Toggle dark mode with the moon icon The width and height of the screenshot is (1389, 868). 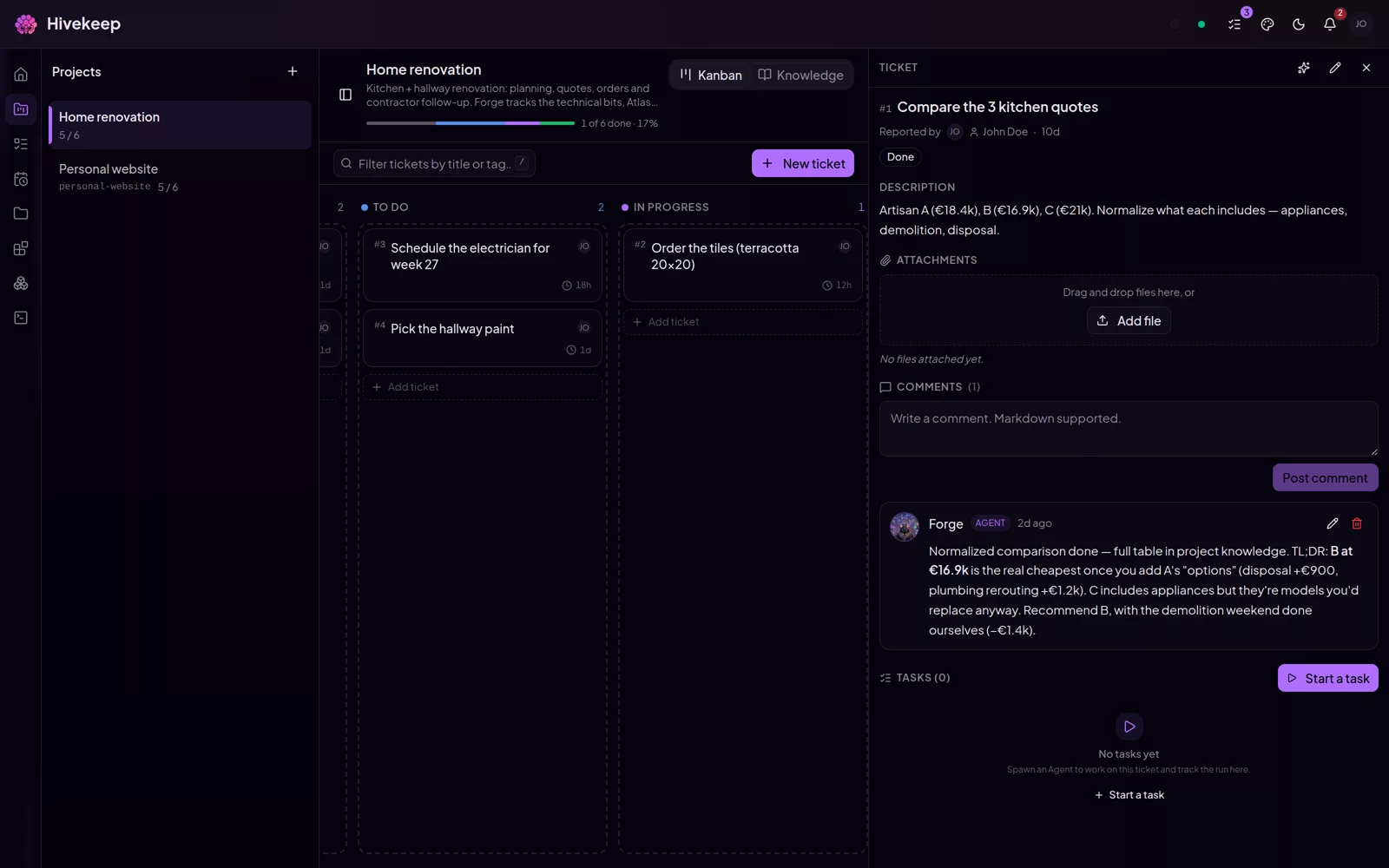[x=1299, y=24]
